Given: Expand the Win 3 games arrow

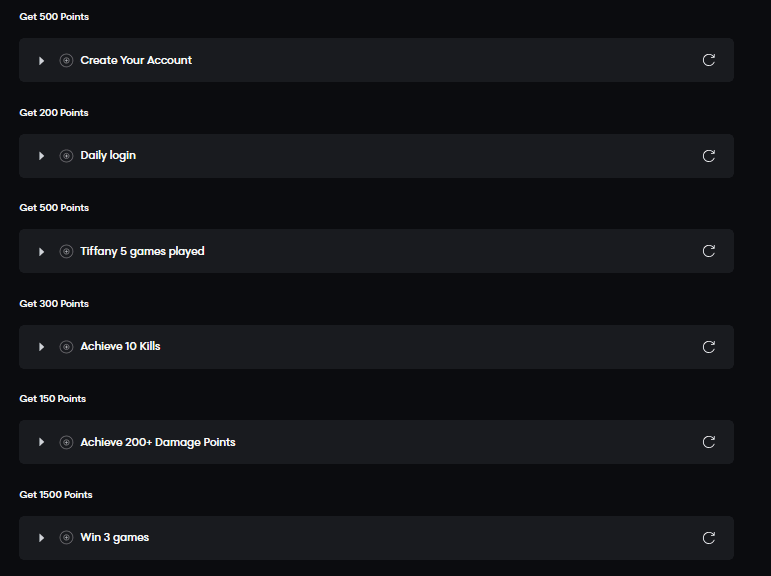Looking at the screenshot, I should tap(42, 538).
